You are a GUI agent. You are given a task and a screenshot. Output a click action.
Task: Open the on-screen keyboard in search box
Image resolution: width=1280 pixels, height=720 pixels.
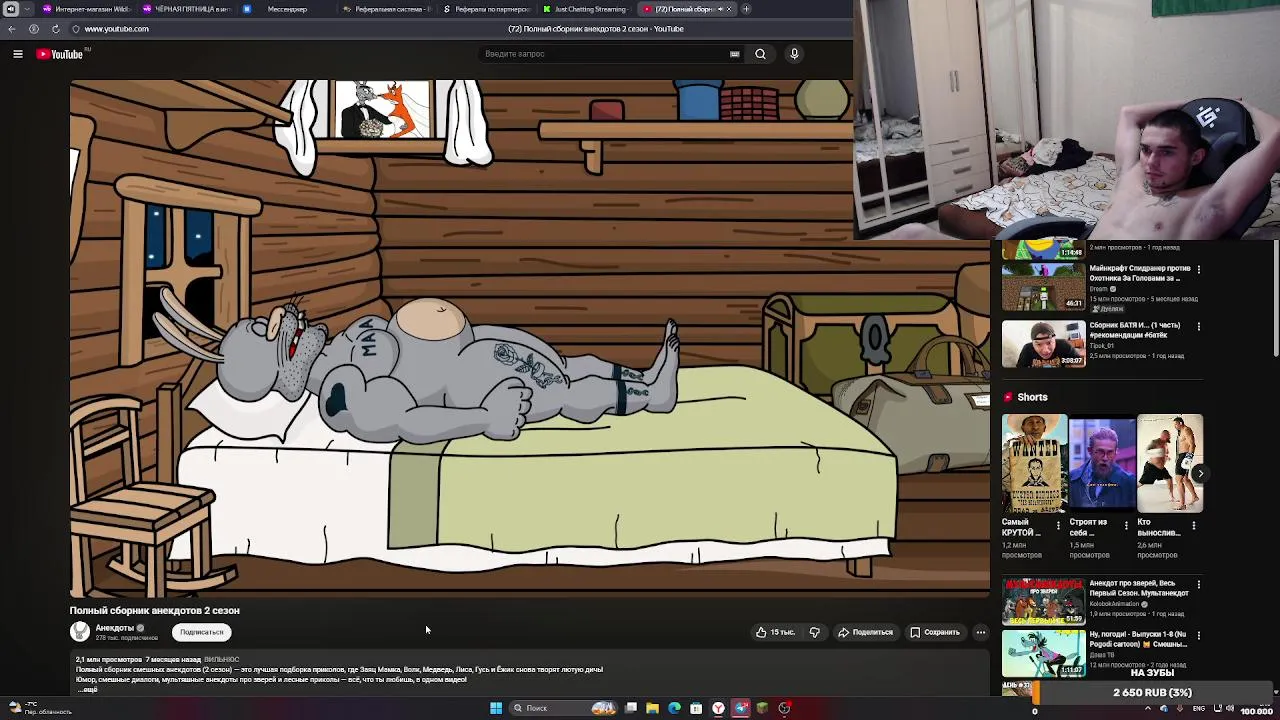735,54
